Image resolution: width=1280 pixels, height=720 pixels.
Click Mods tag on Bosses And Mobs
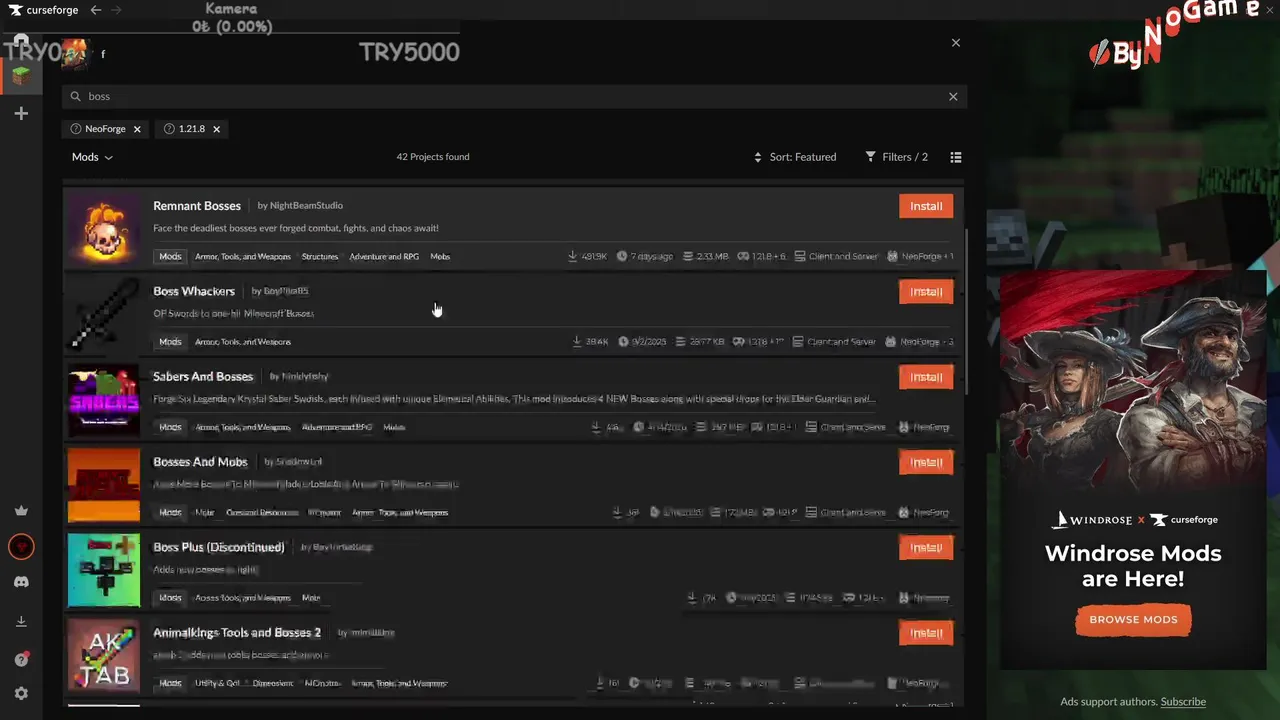[x=170, y=513]
